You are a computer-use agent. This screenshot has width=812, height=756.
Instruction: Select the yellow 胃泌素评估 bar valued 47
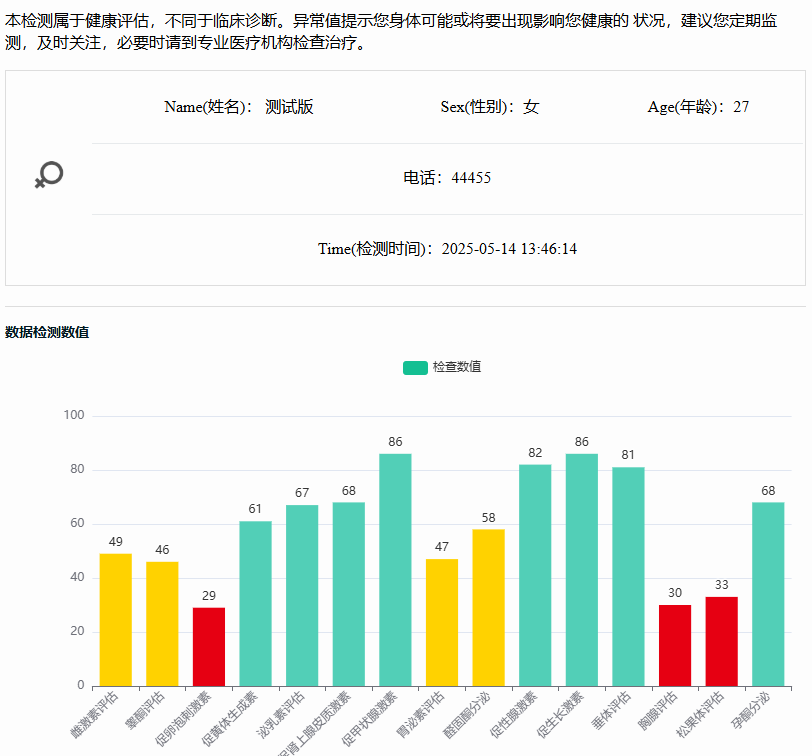tap(442, 622)
